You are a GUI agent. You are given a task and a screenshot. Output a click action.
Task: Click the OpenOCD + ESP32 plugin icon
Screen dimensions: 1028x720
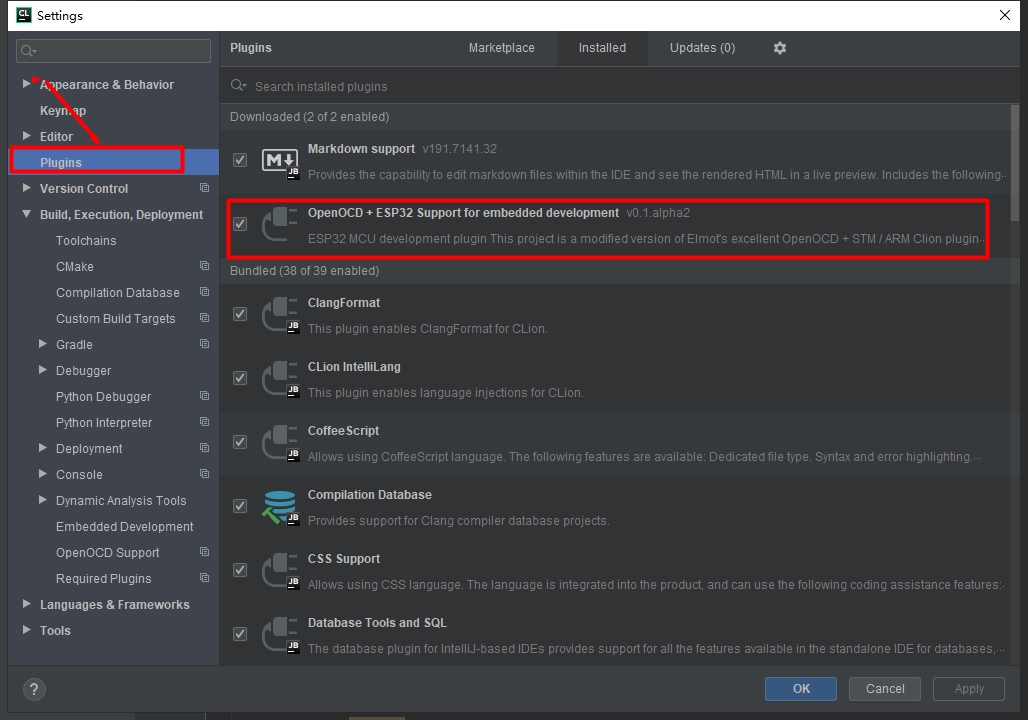[x=280, y=225]
